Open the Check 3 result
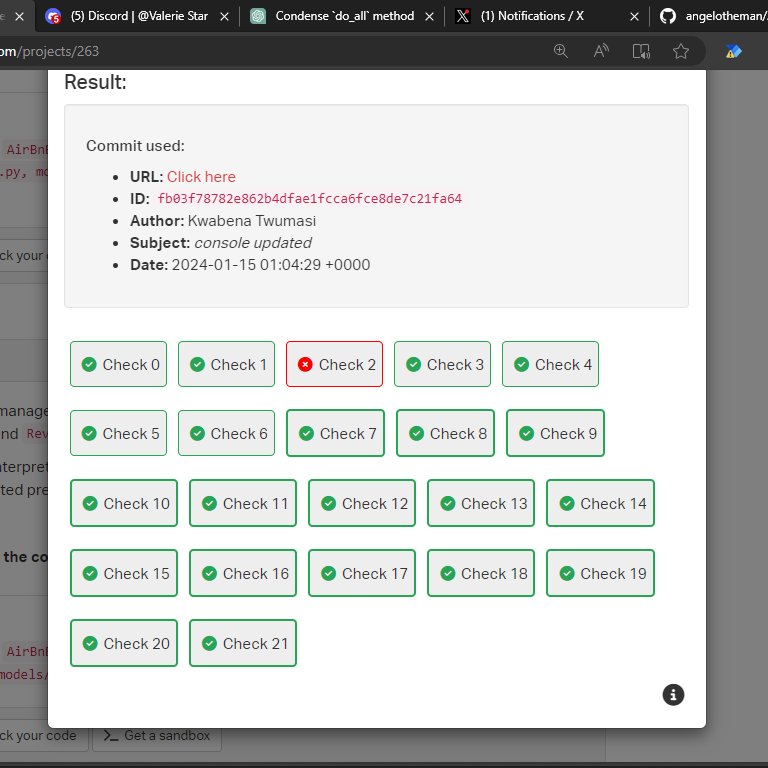768x768 pixels. pyautogui.click(x=442, y=364)
